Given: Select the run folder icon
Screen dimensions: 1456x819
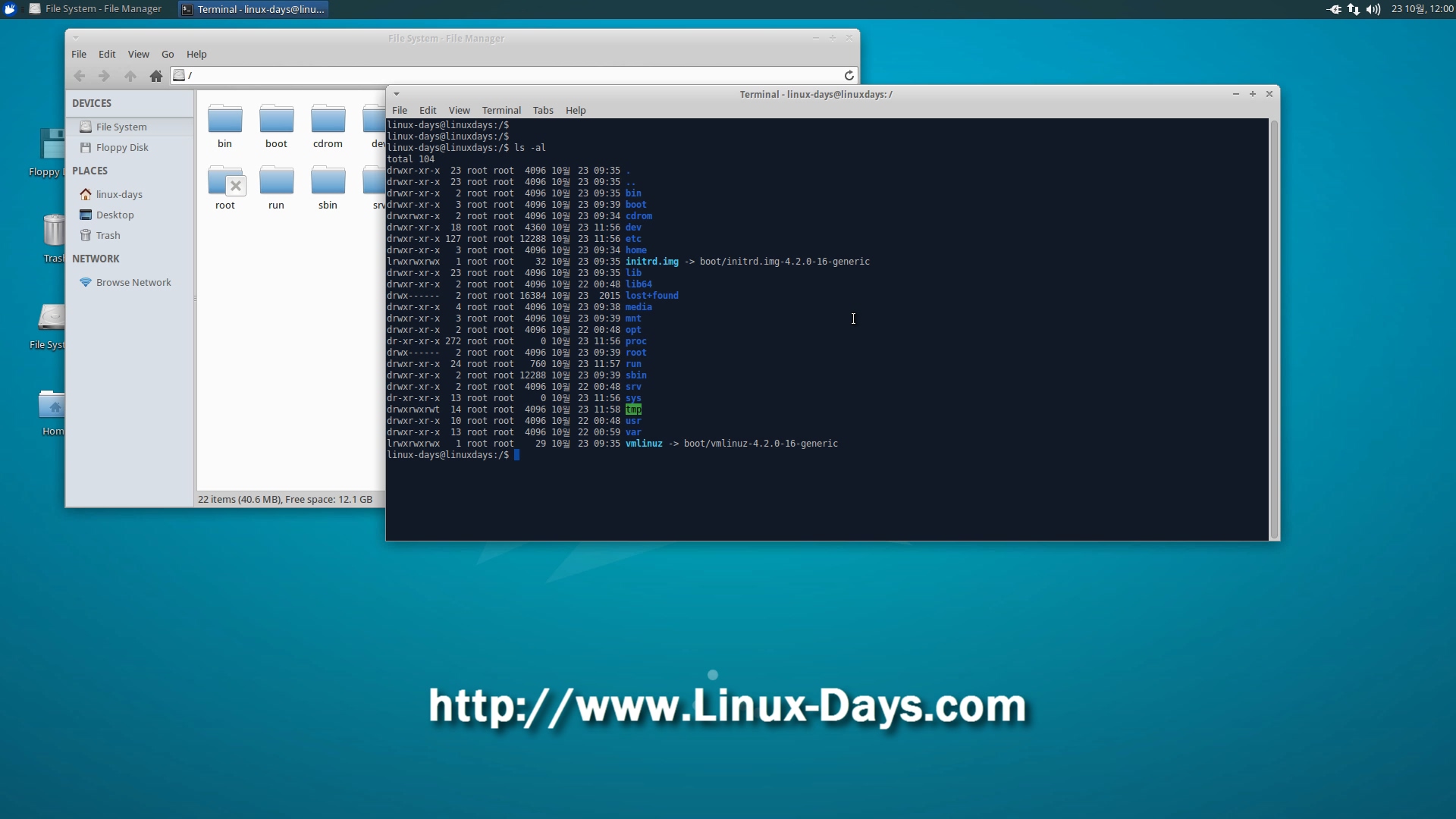Looking at the screenshot, I should pyautogui.click(x=277, y=180).
